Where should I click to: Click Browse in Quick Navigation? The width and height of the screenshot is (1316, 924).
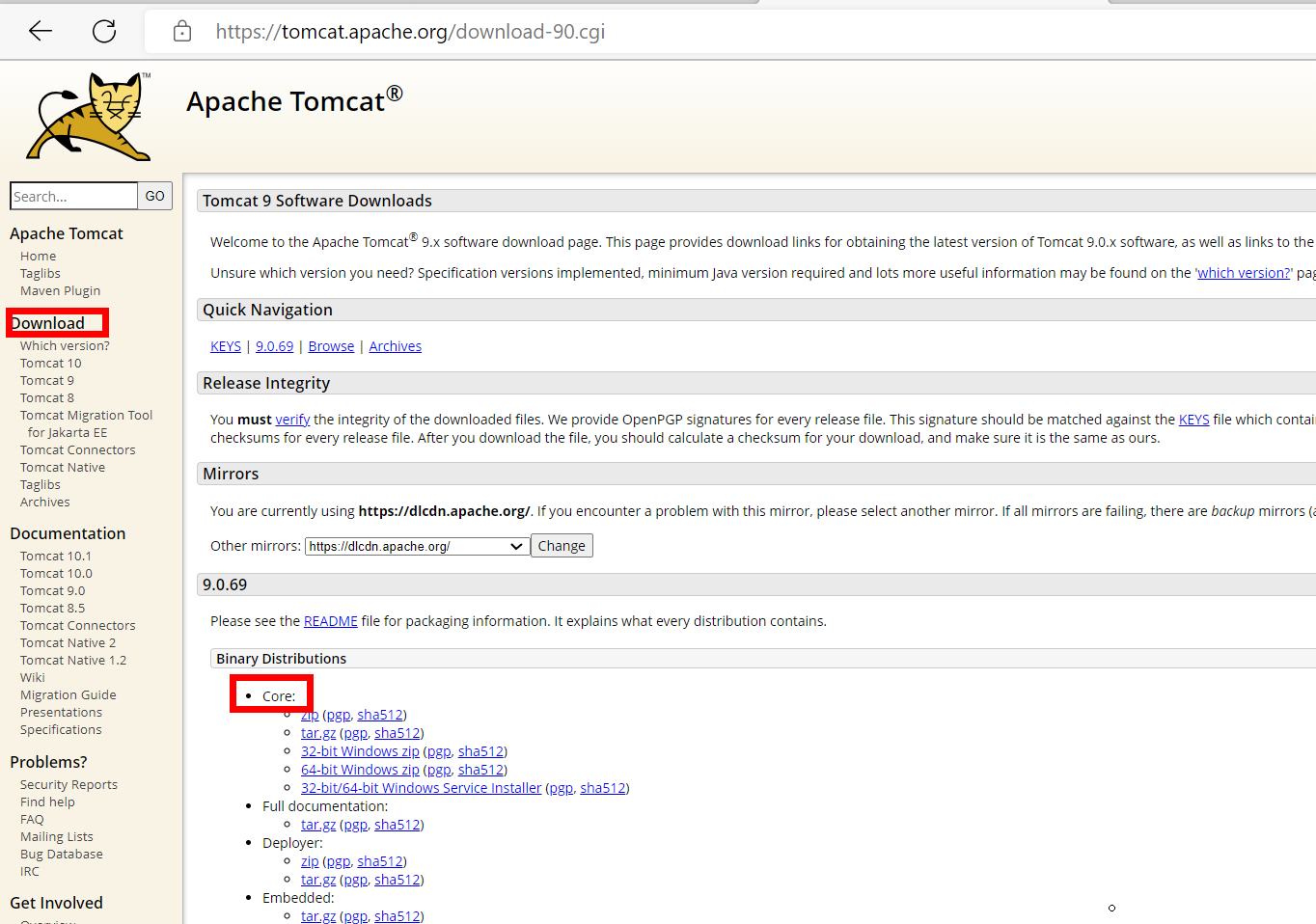click(331, 346)
